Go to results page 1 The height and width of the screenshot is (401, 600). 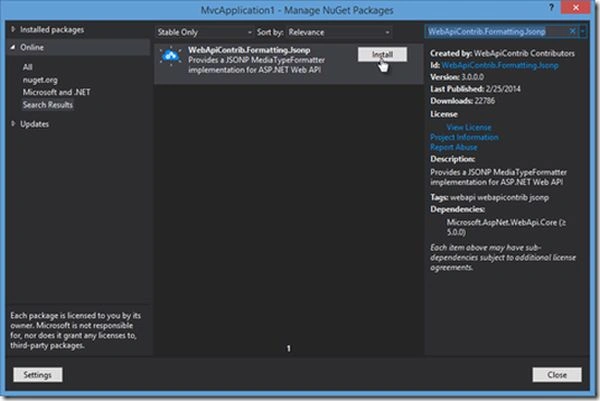click(x=289, y=349)
